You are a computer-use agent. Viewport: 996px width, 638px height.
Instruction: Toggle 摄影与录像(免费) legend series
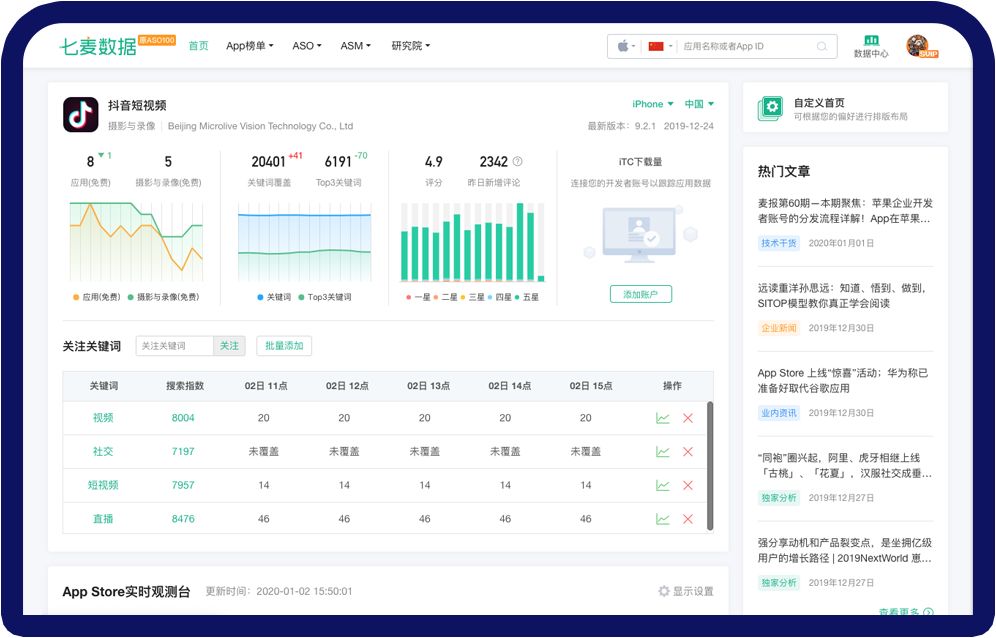point(163,297)
